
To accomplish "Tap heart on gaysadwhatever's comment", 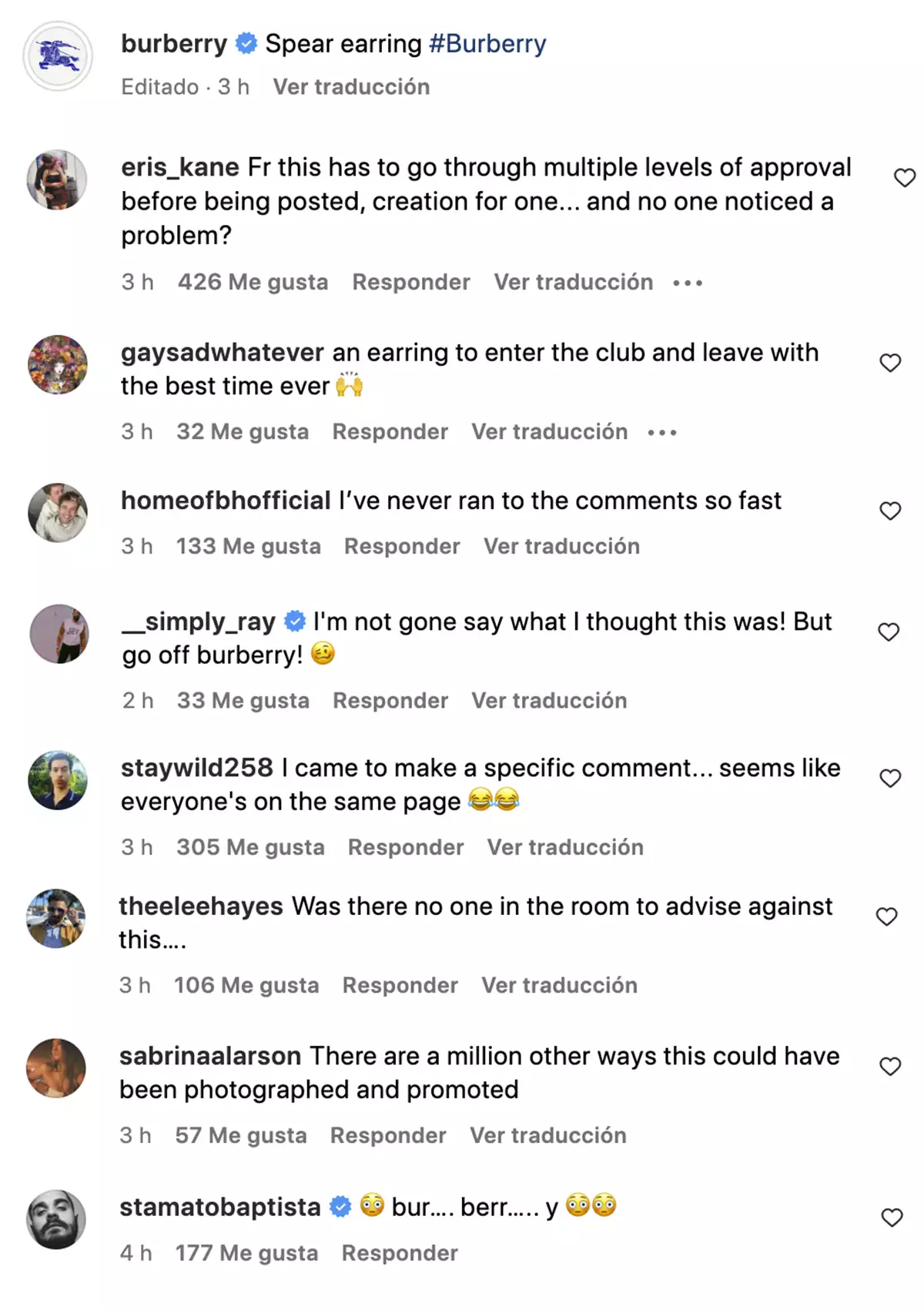I will [x=890, y=363].
